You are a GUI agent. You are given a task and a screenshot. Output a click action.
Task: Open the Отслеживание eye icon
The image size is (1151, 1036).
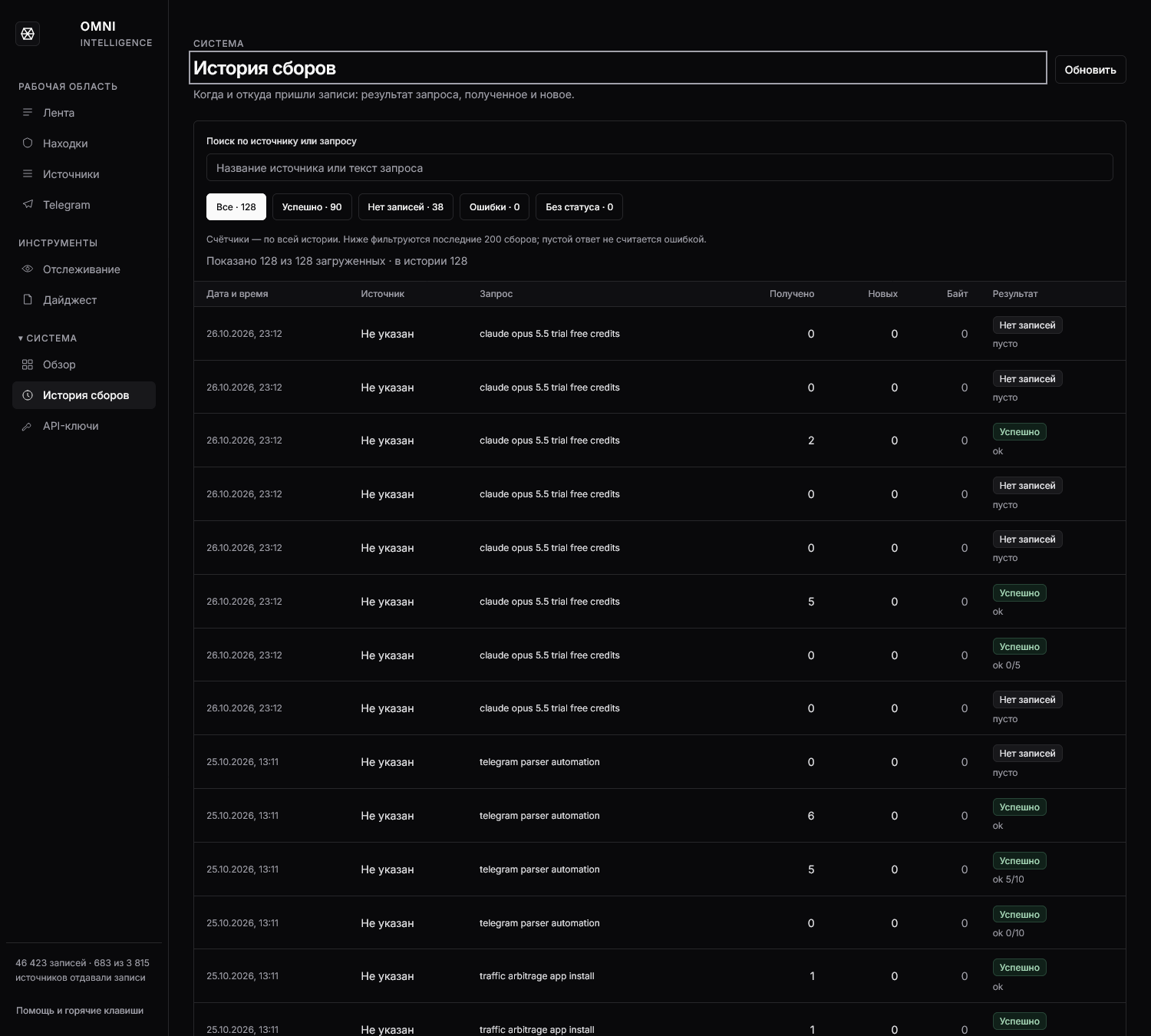pyautogui.click(x=28, y=269)
